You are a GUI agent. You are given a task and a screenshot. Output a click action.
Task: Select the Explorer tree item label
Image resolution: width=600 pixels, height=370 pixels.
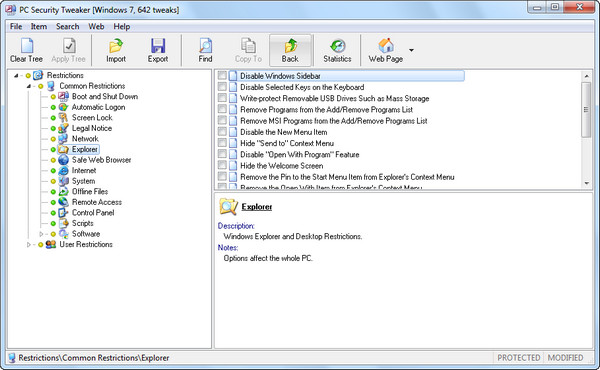[85, 149]
